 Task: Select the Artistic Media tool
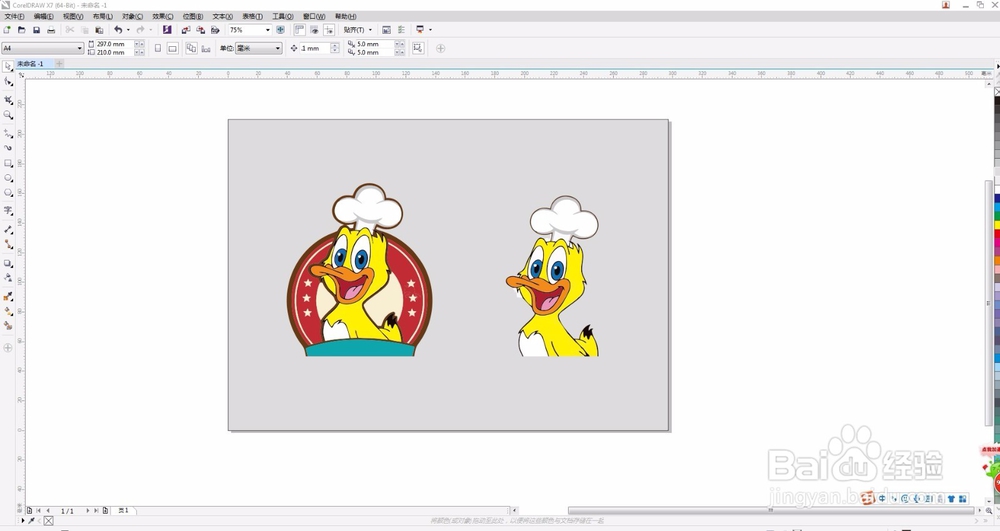[8, 148]
